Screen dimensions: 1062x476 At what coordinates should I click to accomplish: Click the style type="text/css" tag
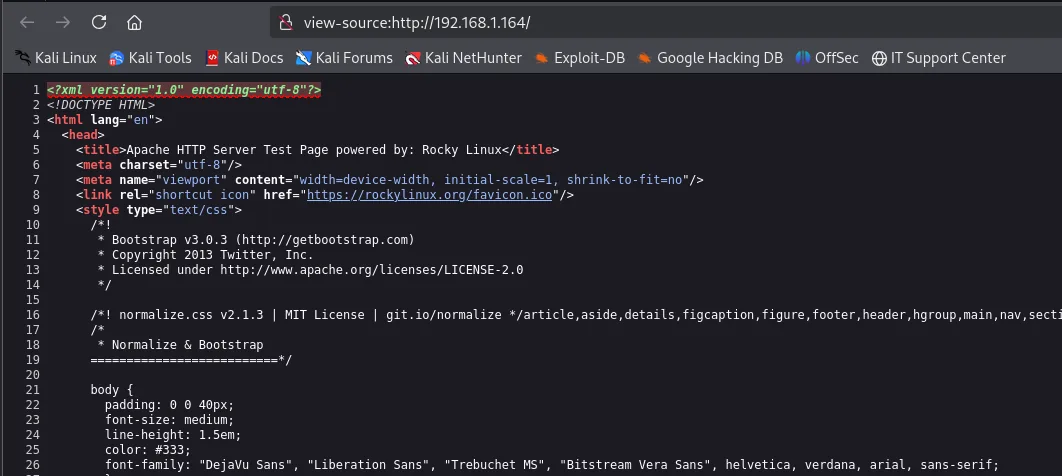click(158, 210)
